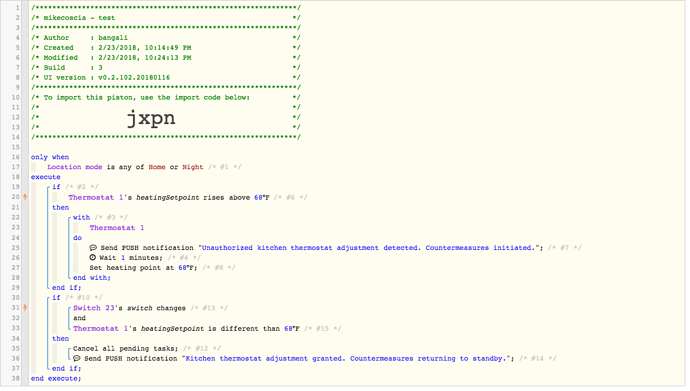The height and width of the screenshot is (391, 690).
Task: Click the 'with' block on line 22
Action: (81, 217)
